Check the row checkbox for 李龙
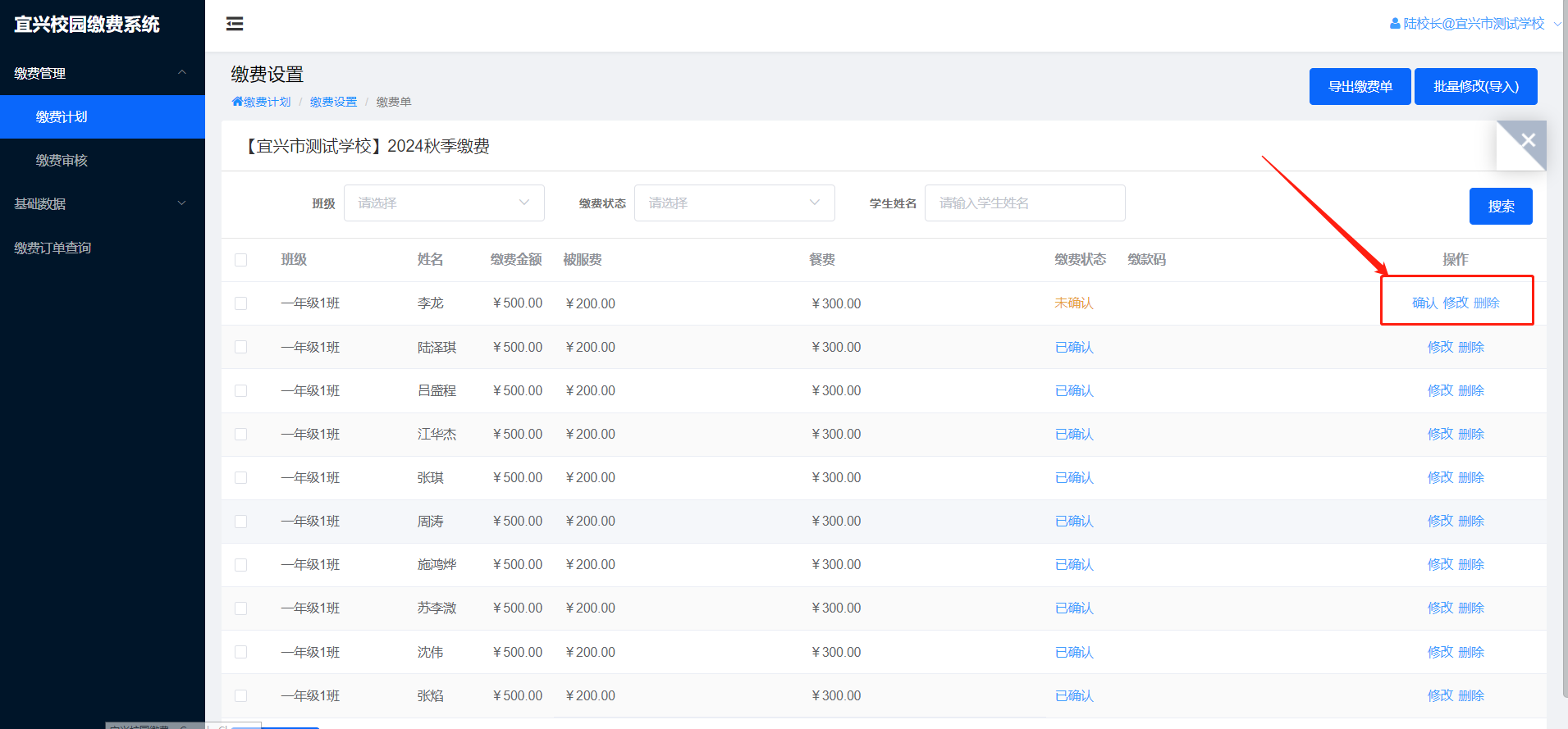 pyautogui.click(x=240, y=303)
